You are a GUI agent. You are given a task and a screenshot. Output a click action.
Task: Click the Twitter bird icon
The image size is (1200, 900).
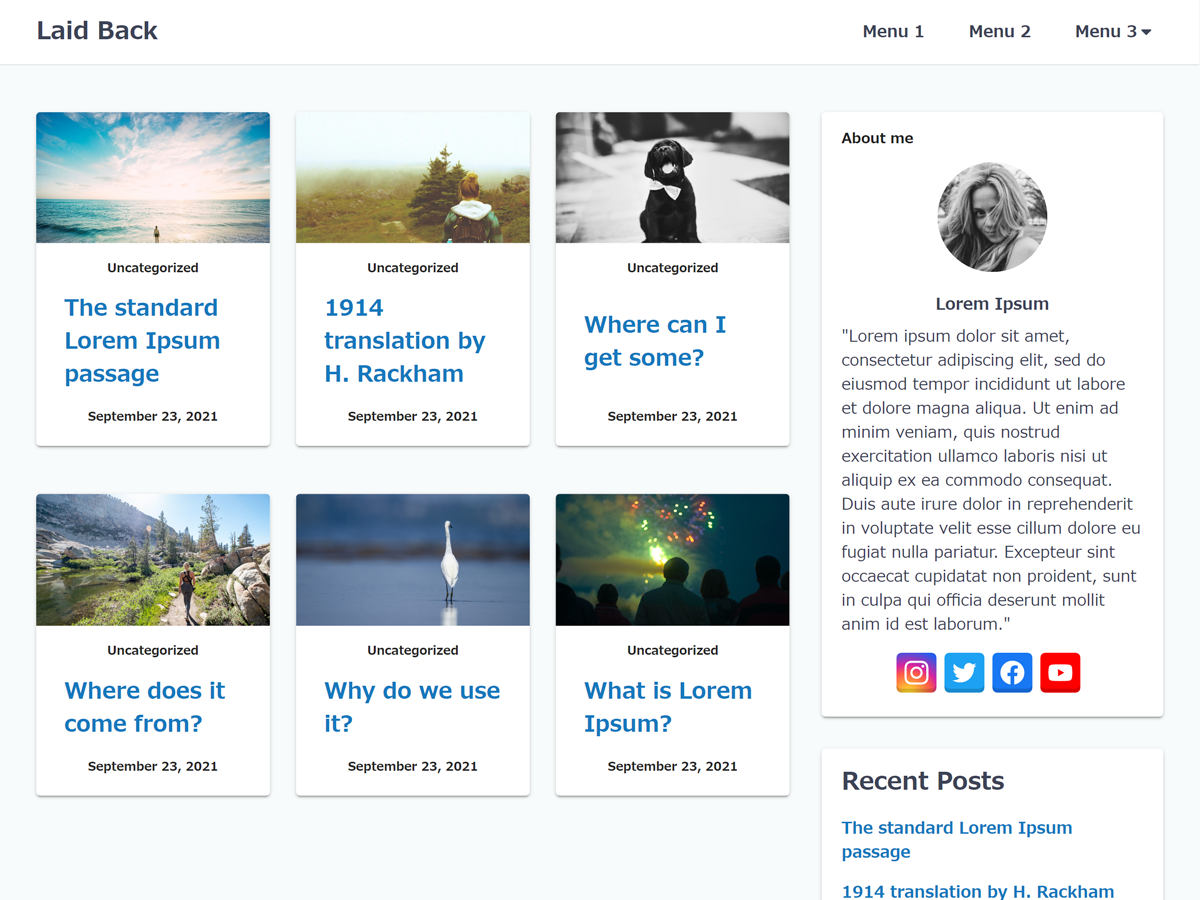(964, 673)
